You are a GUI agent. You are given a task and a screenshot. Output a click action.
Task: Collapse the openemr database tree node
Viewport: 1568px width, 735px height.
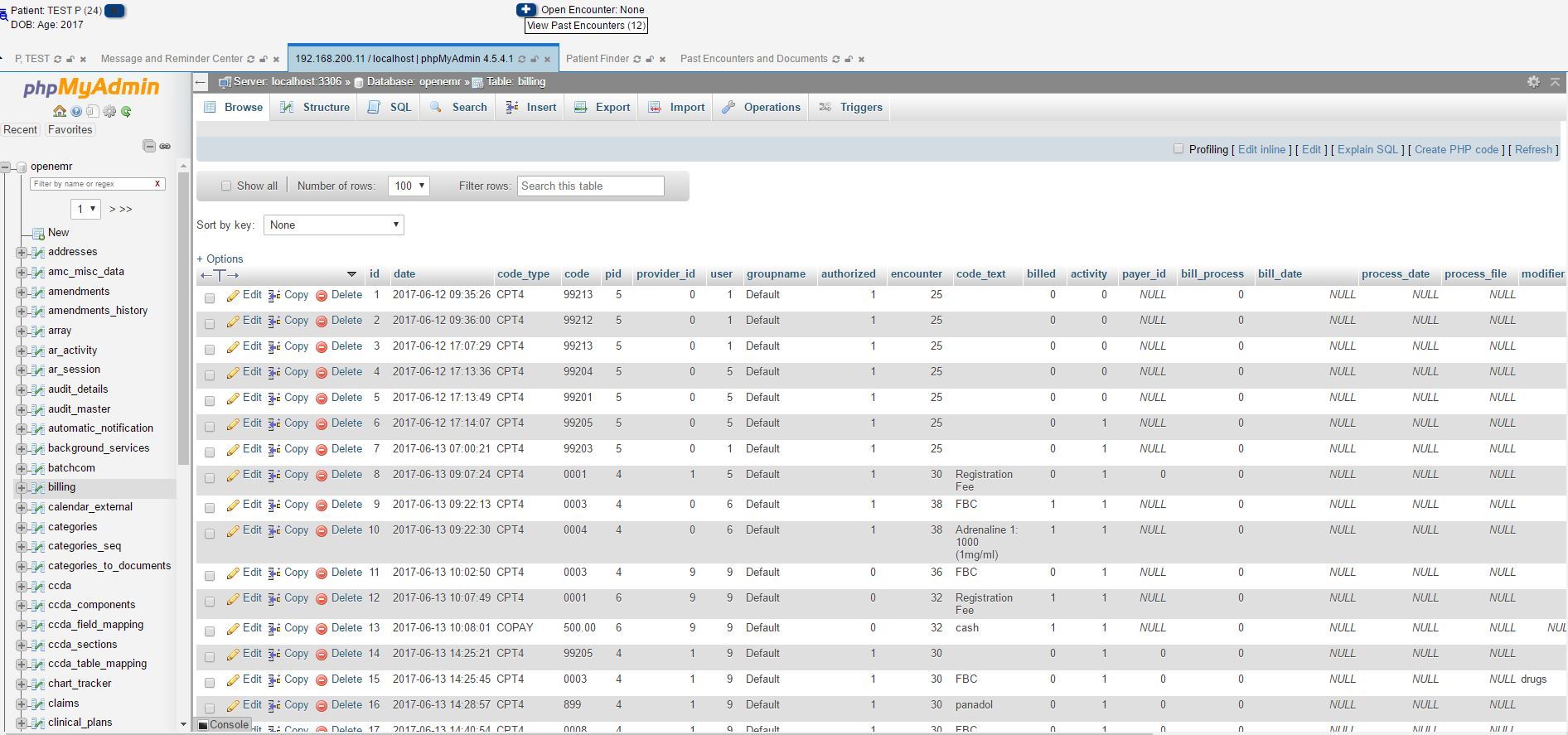[6, 167]
